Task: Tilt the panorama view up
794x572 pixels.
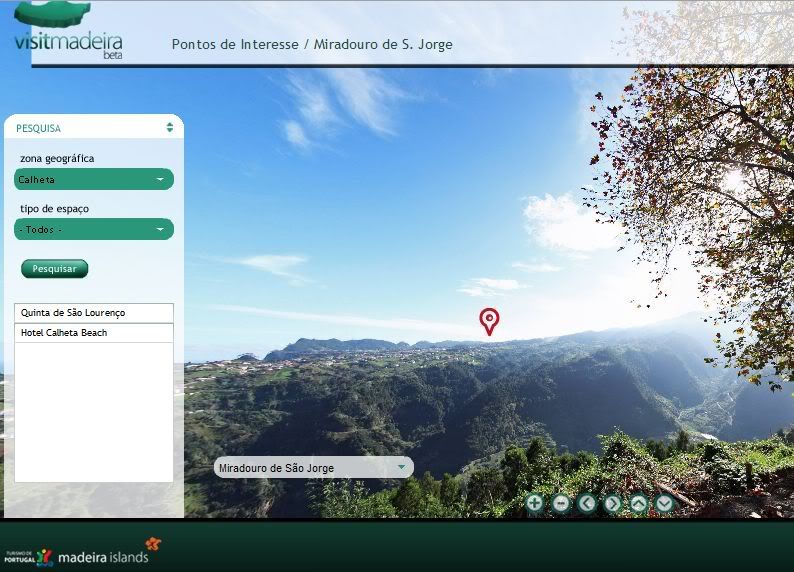Action: point(639,503)
